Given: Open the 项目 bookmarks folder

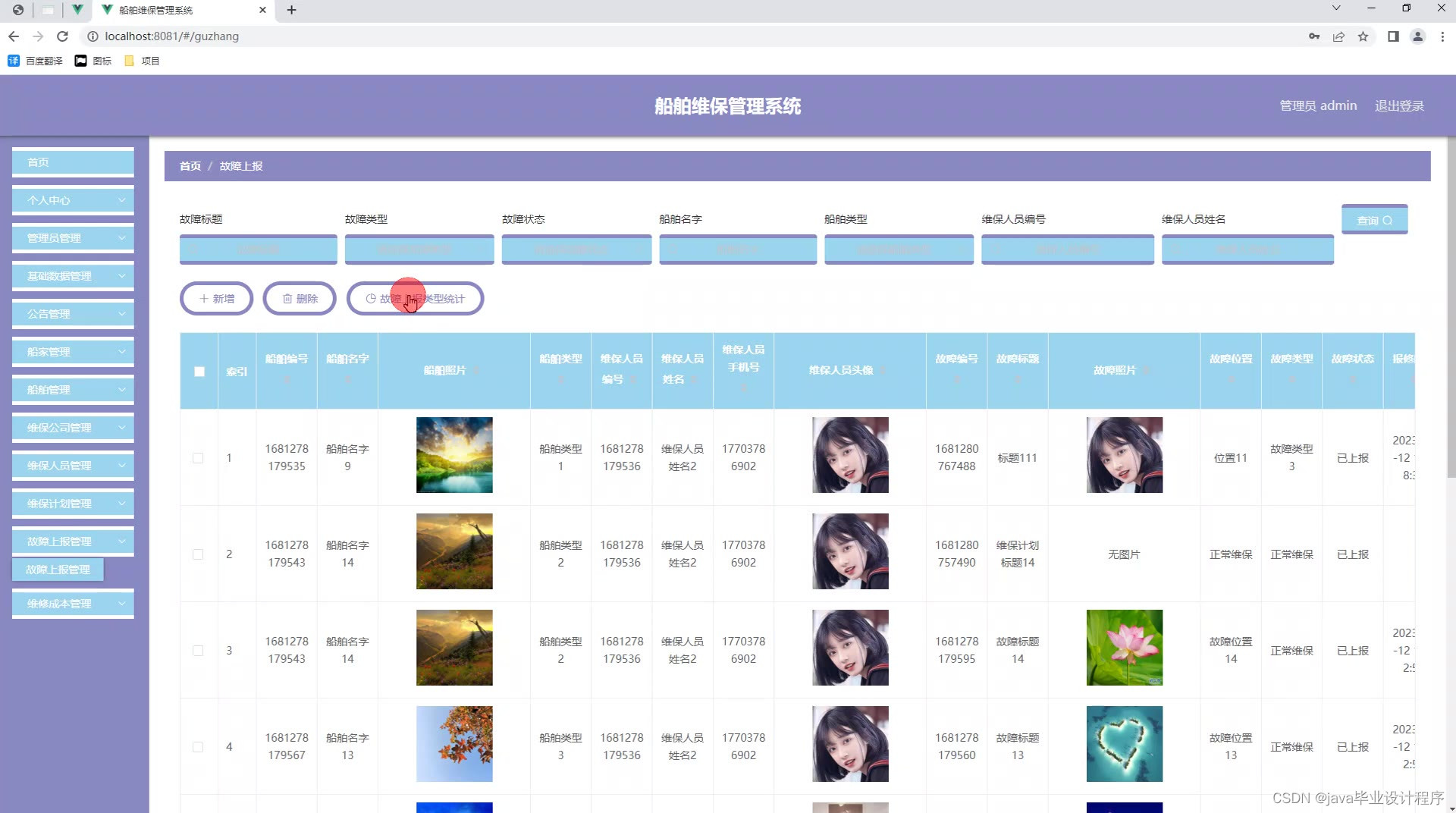Looking at the screenshot, I should [x=142, y=61].
